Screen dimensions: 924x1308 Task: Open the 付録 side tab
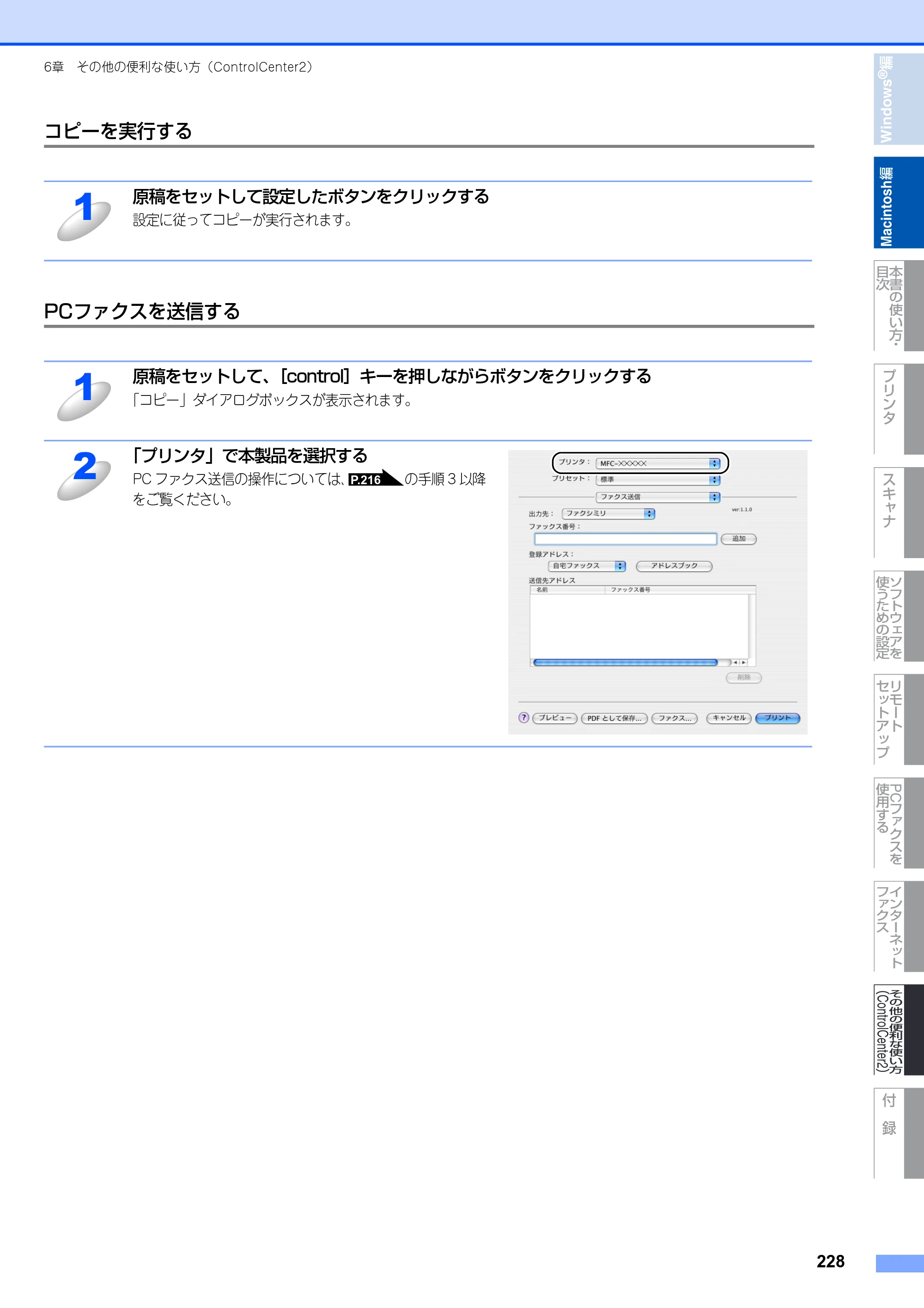click(899, 1133)
